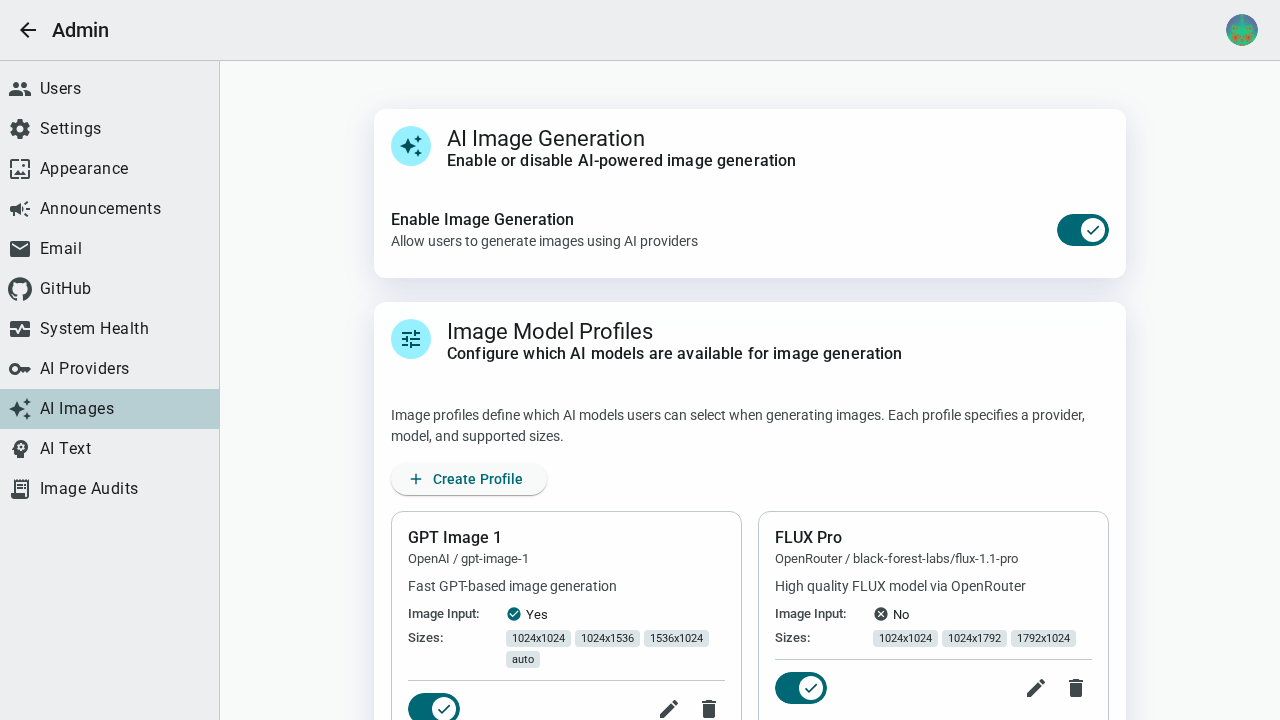This screenshot has width=1280, height=720.
Task: Click the AI Image Generation sparkle icon
Action: coord(411,146)
